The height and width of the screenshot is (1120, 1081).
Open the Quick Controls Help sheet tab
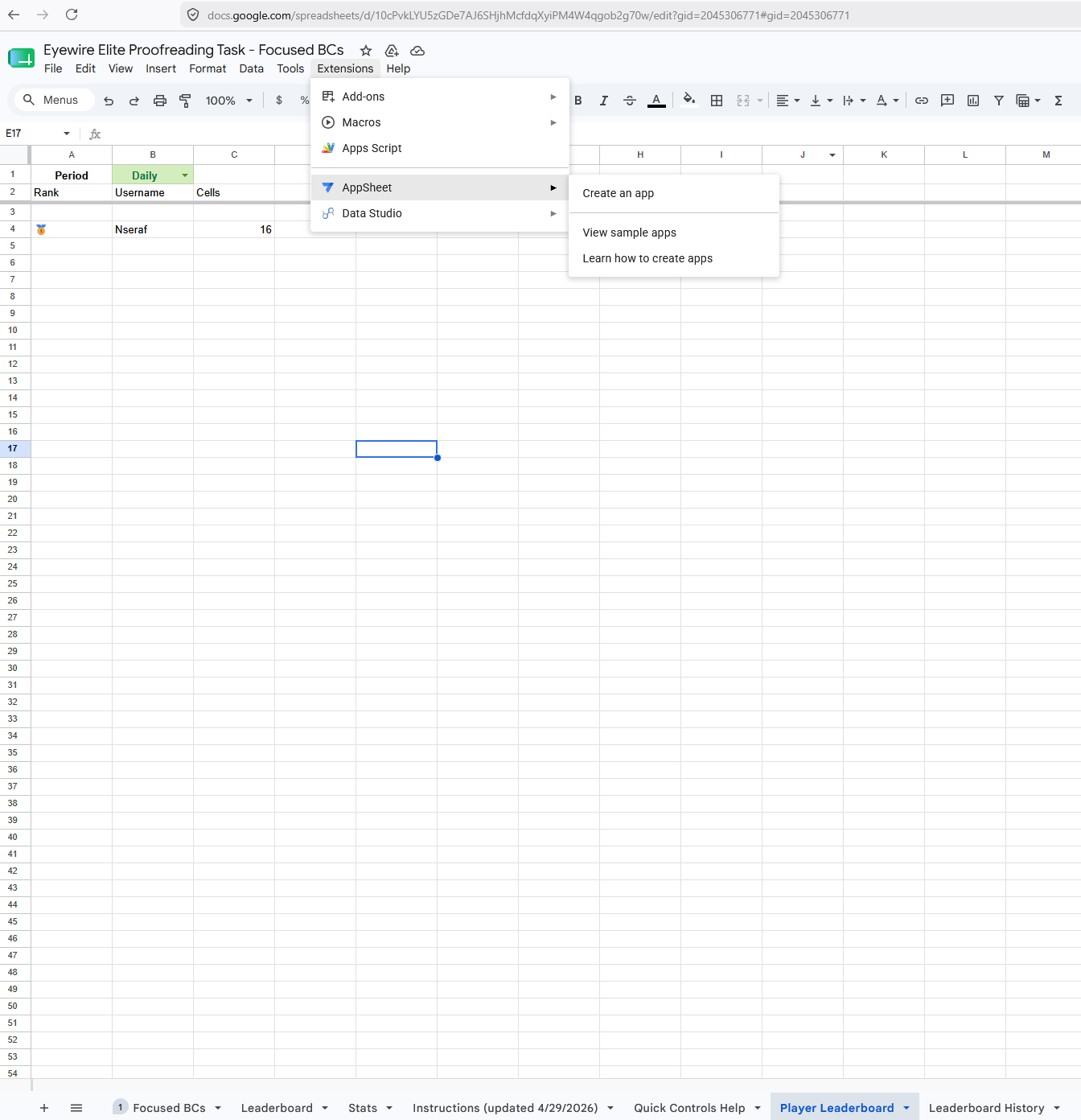coord(689,1108)
